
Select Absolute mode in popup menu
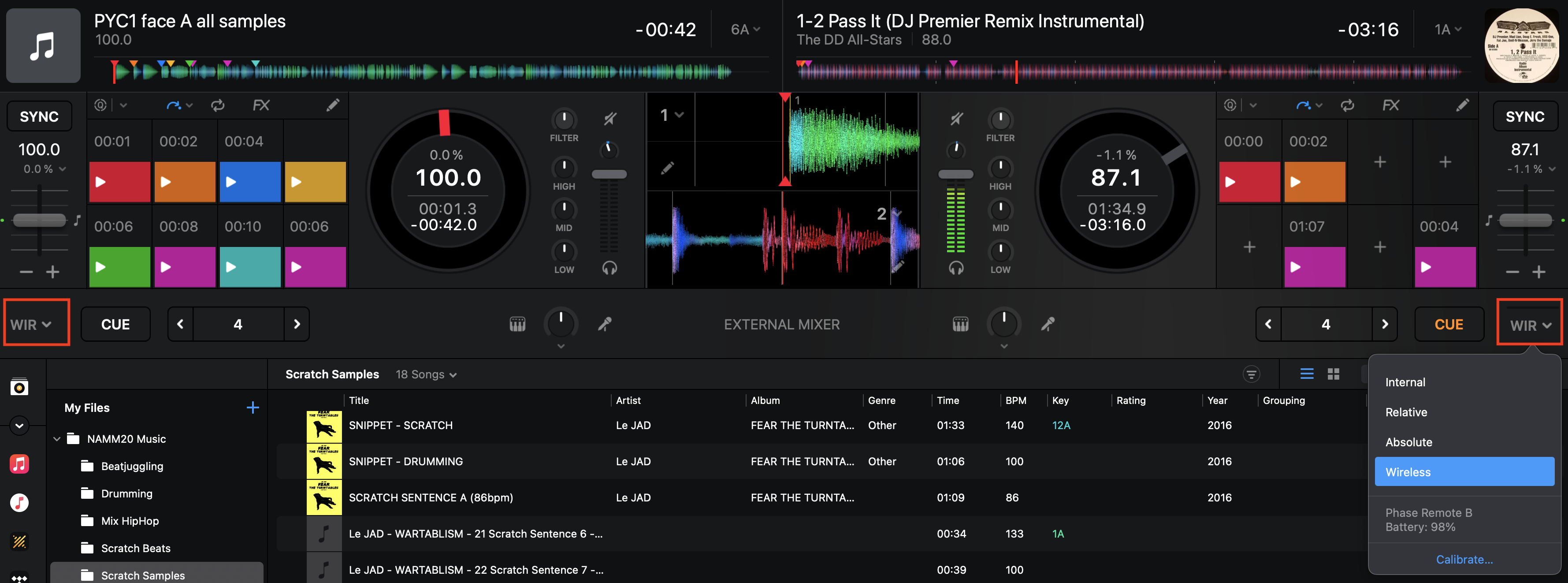coord(1464,442)
